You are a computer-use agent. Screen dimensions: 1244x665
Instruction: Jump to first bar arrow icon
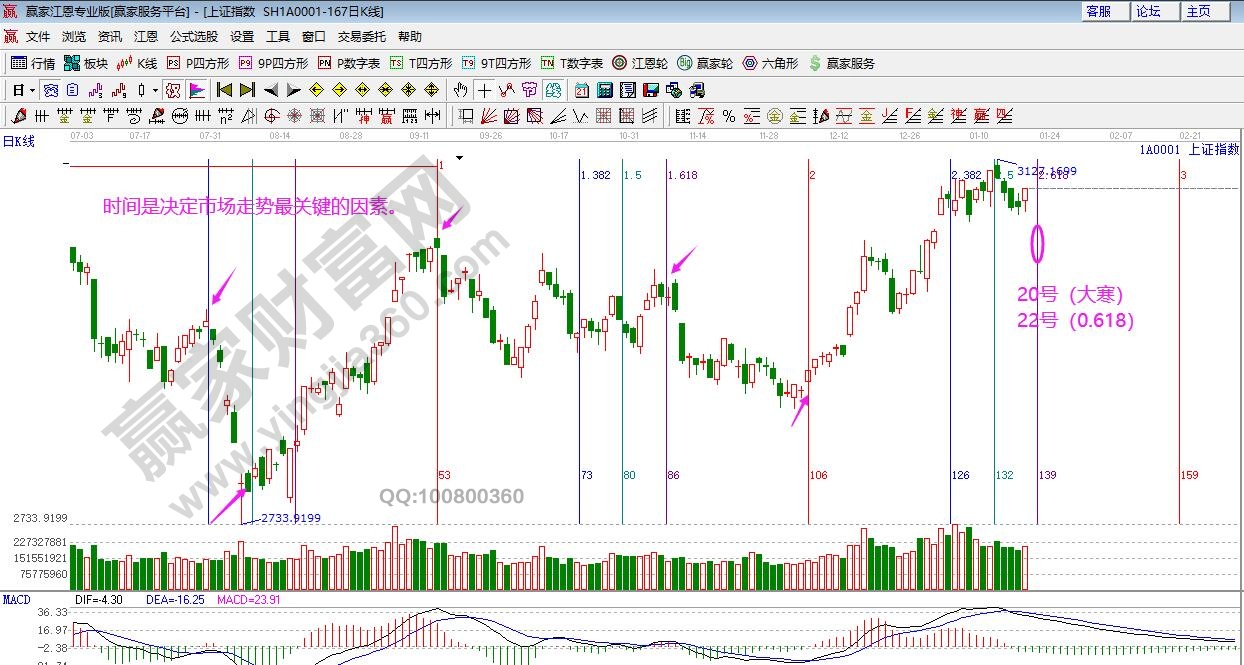point(225,90)
